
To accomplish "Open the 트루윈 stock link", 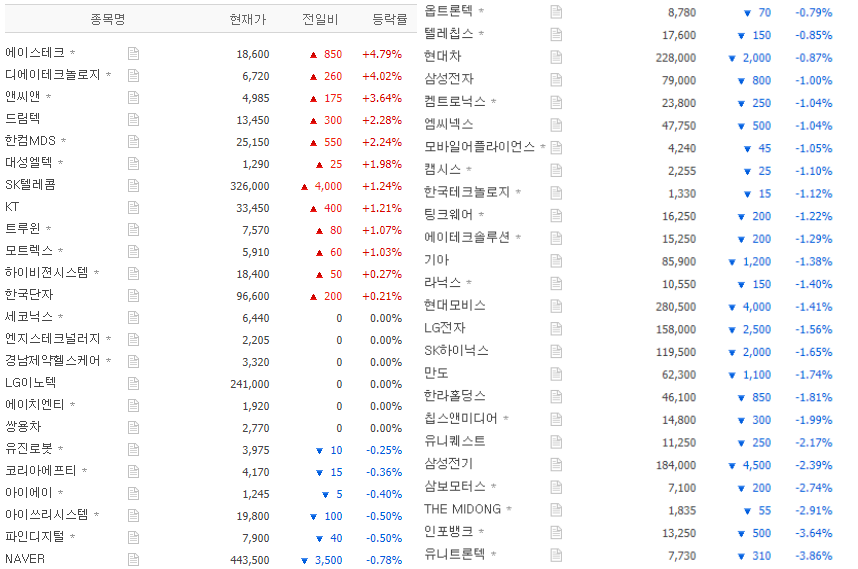I will [x=22, y=229].
